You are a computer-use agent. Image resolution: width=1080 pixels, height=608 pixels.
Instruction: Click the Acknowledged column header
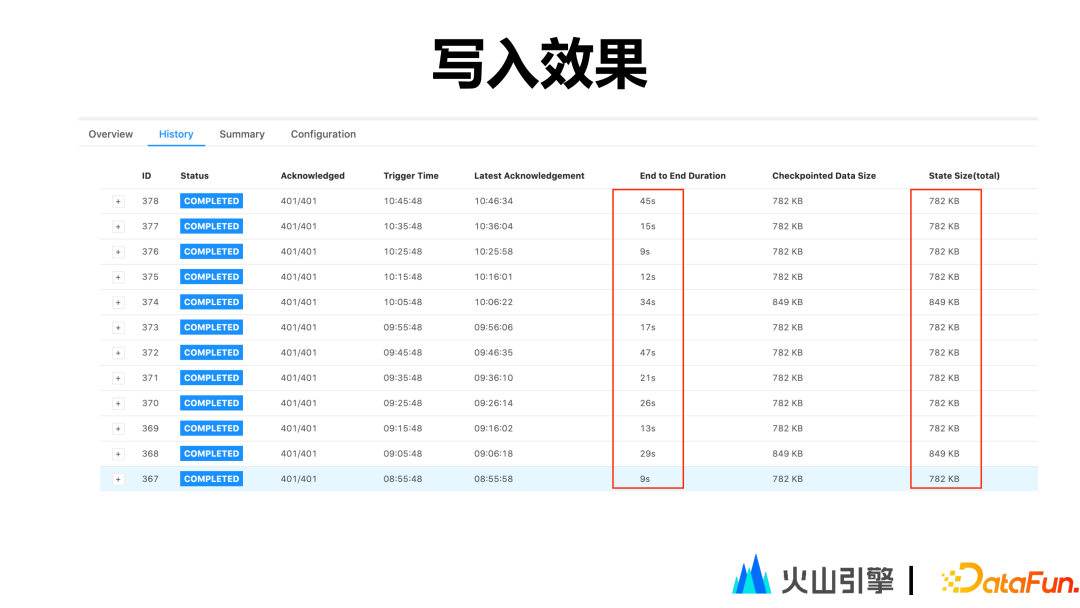[x=313, y=176]
